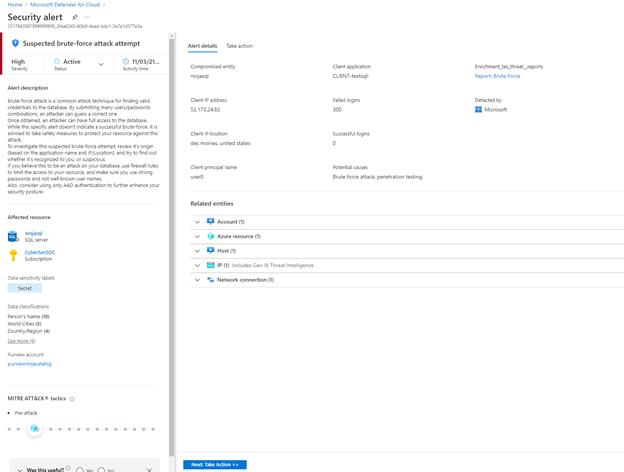Click the left pane vertical scrollbar
624x472 pixels.
pyautogui.click(x=172, y=247)
